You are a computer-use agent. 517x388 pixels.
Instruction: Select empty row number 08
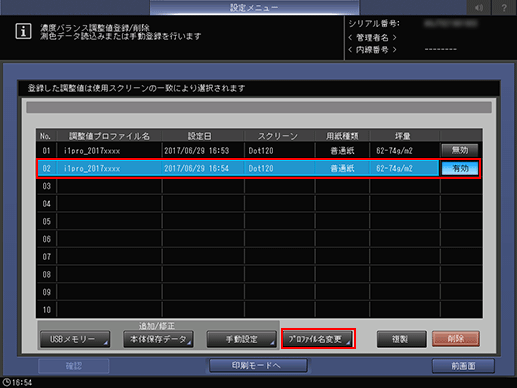click(46, 274)
